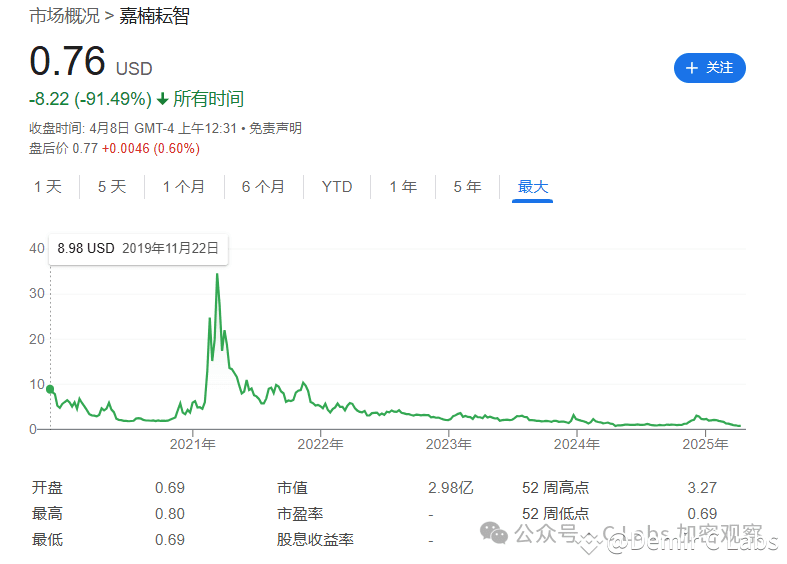Click the 2022年 axis label

(320, 444)
